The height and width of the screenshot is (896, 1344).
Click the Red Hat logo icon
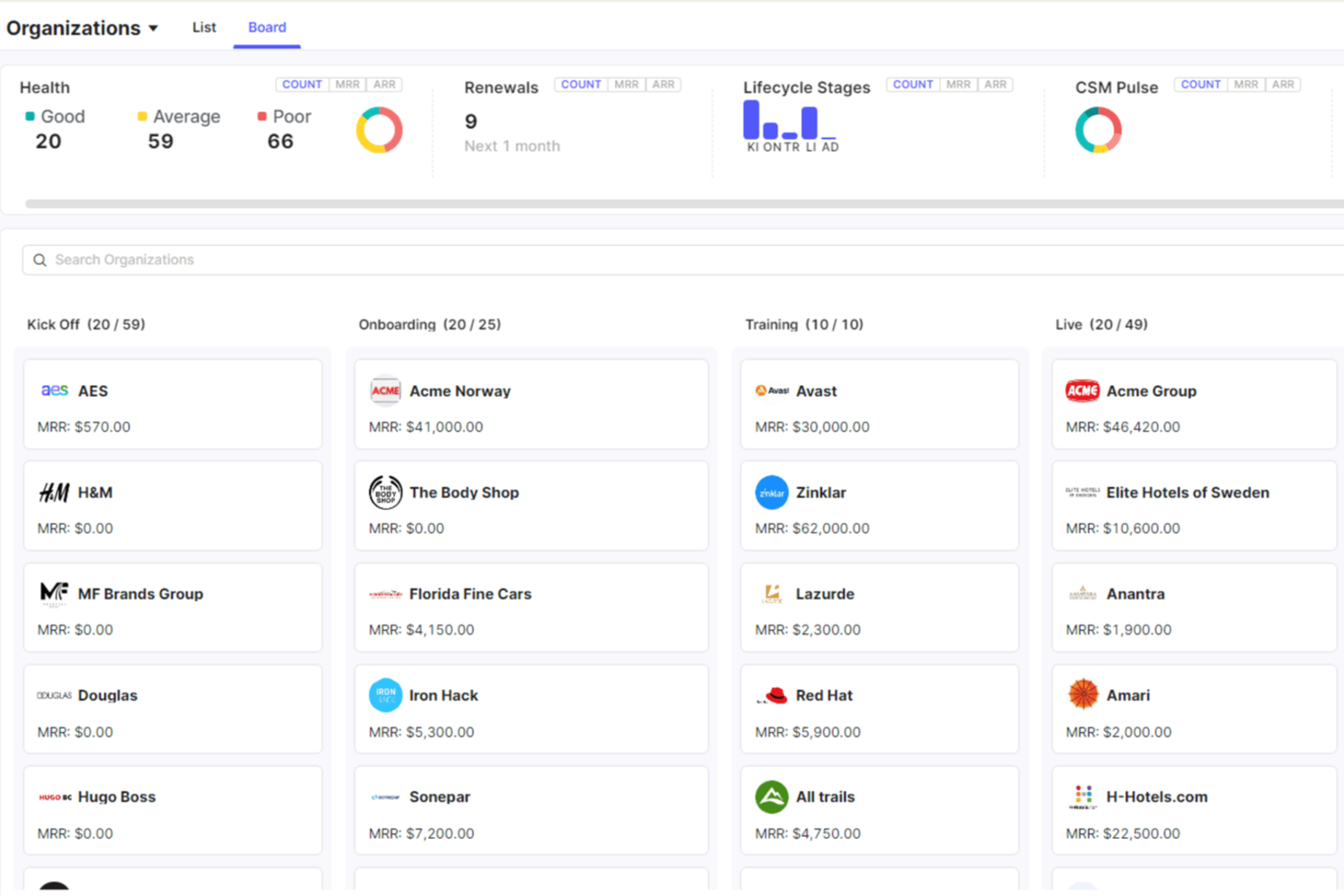tap(772, 694)
